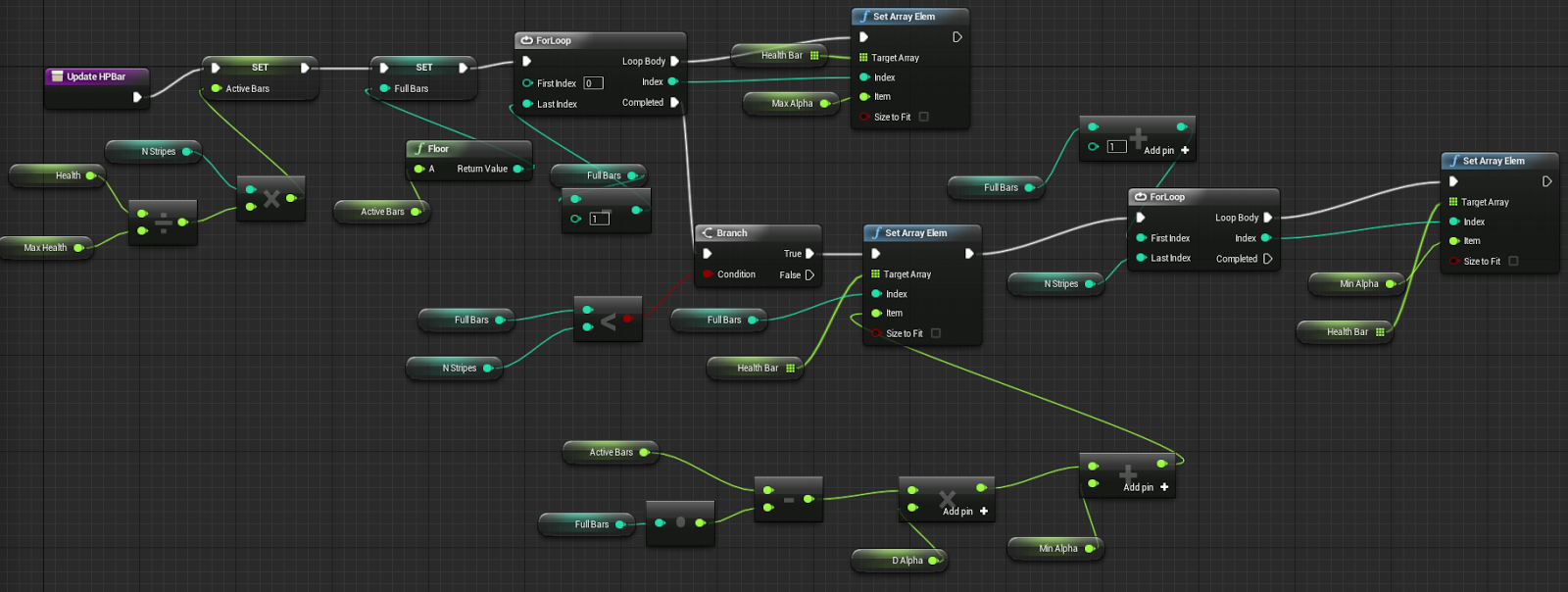
Task: Click Add pin on the add node above Min Alpha
Action: click(x=1146, y=487)
